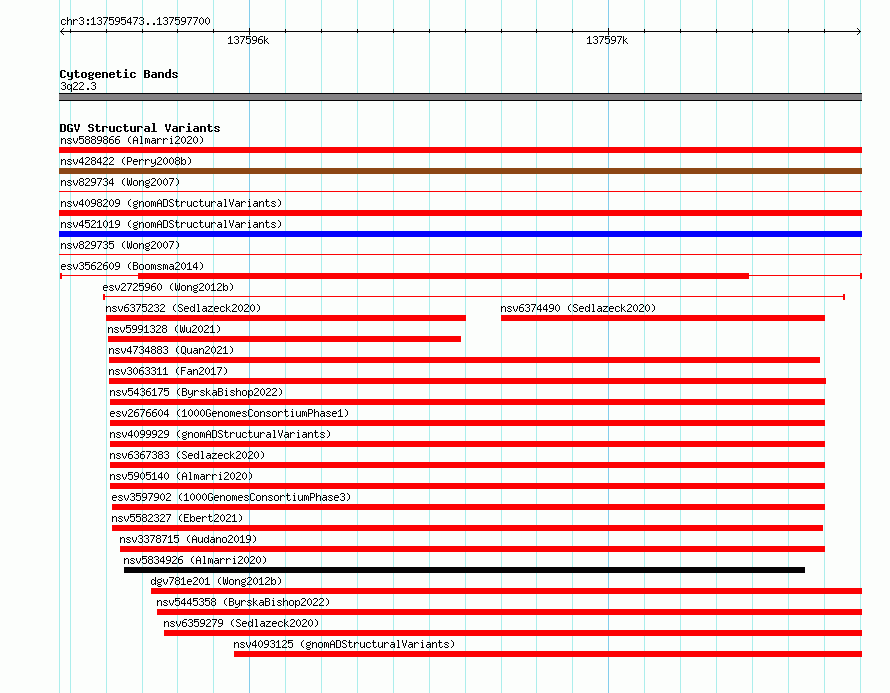
Task: Click the thin esv2725960 variant line
Action: [474, 297]
